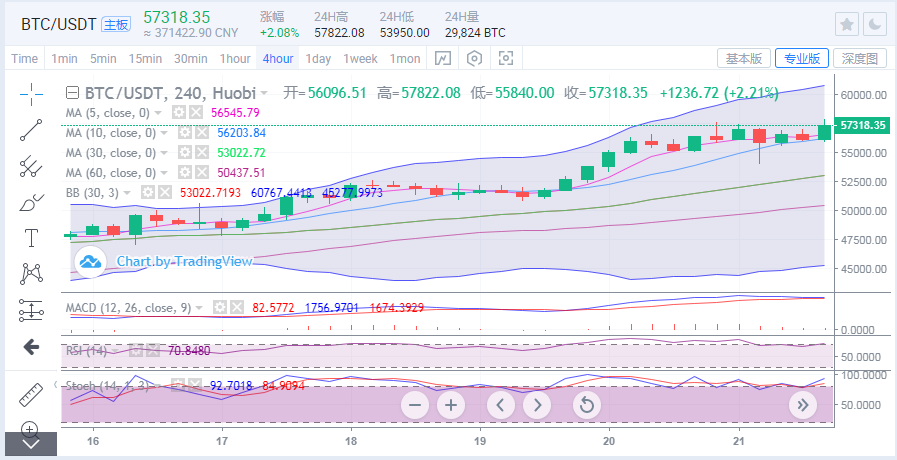Open settings for MA (10, close, 0)

pos(184,133)
